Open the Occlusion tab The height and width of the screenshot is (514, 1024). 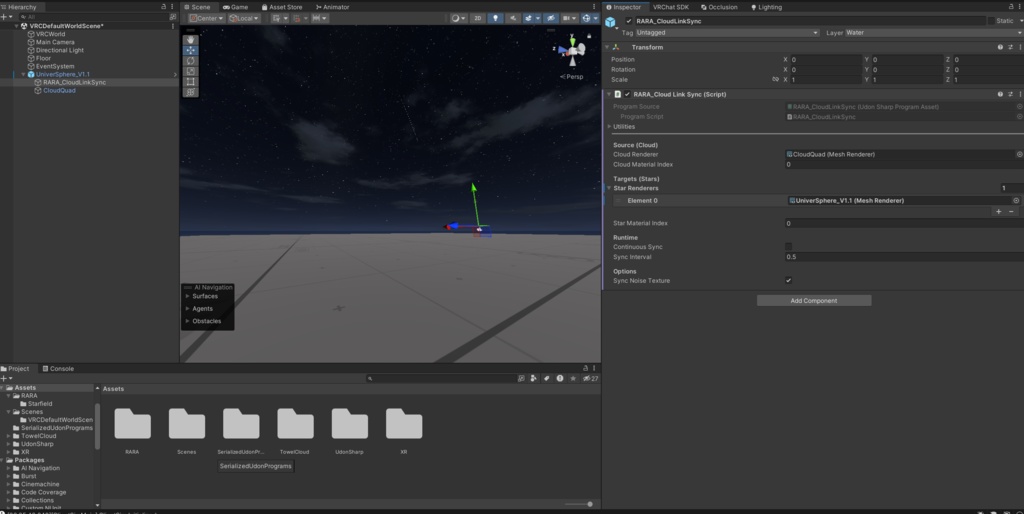[719, 7]
